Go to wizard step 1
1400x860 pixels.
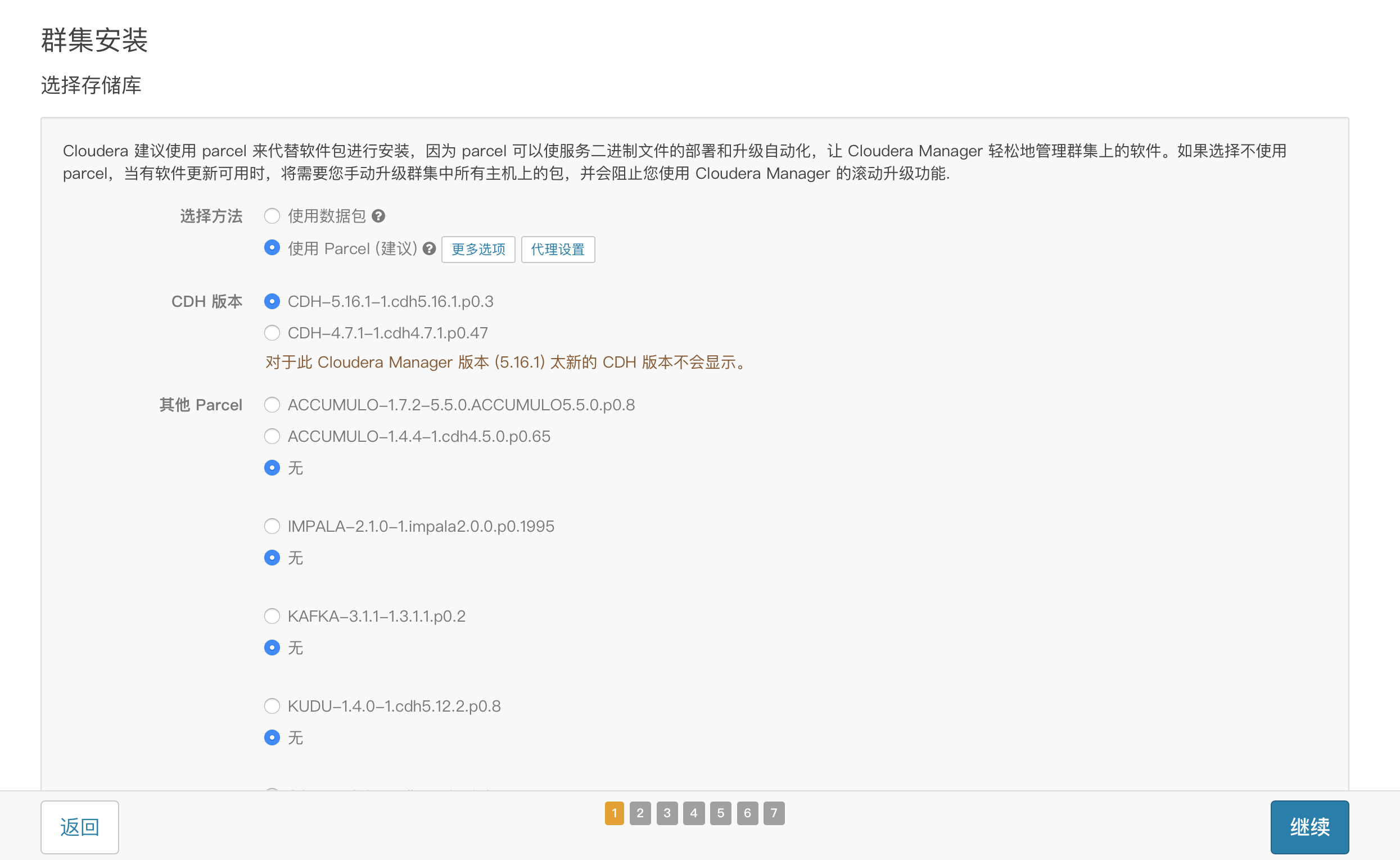[x=615, y=813]
